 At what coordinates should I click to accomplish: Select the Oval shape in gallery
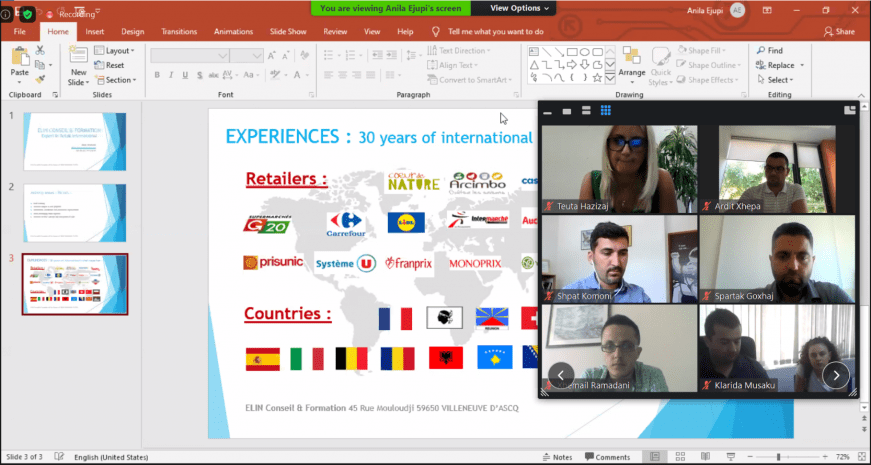(585, 52)
